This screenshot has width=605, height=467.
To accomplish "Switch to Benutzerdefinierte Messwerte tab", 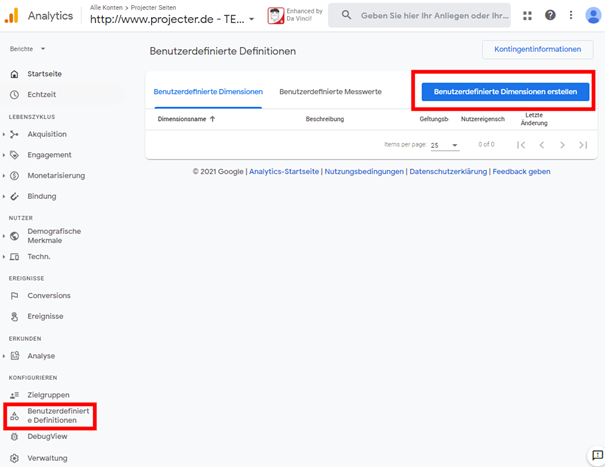I will coord(330,91).
